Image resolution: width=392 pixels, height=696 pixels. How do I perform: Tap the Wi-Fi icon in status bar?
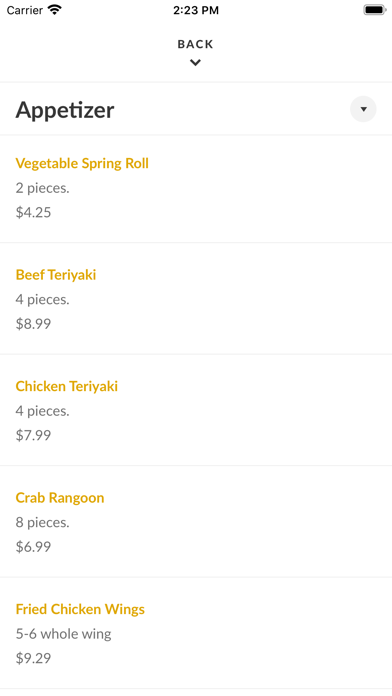[55, 10]
